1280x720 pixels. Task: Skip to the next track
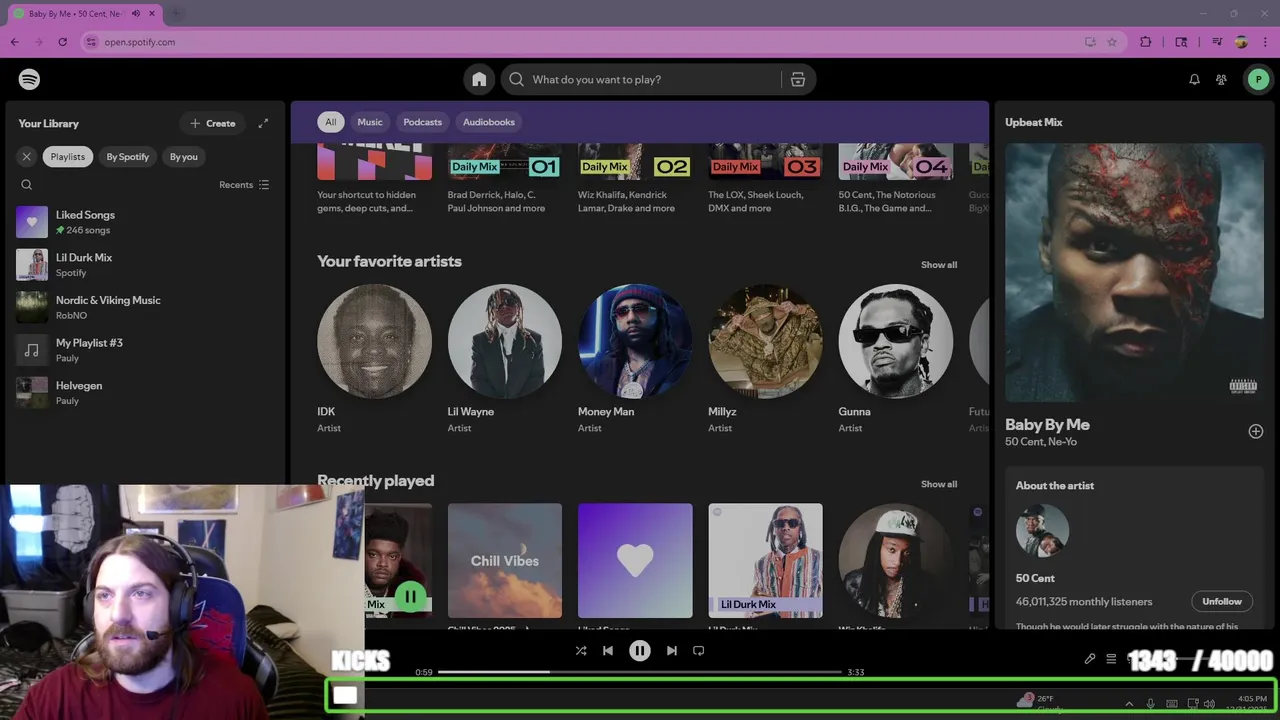[672, 651]
